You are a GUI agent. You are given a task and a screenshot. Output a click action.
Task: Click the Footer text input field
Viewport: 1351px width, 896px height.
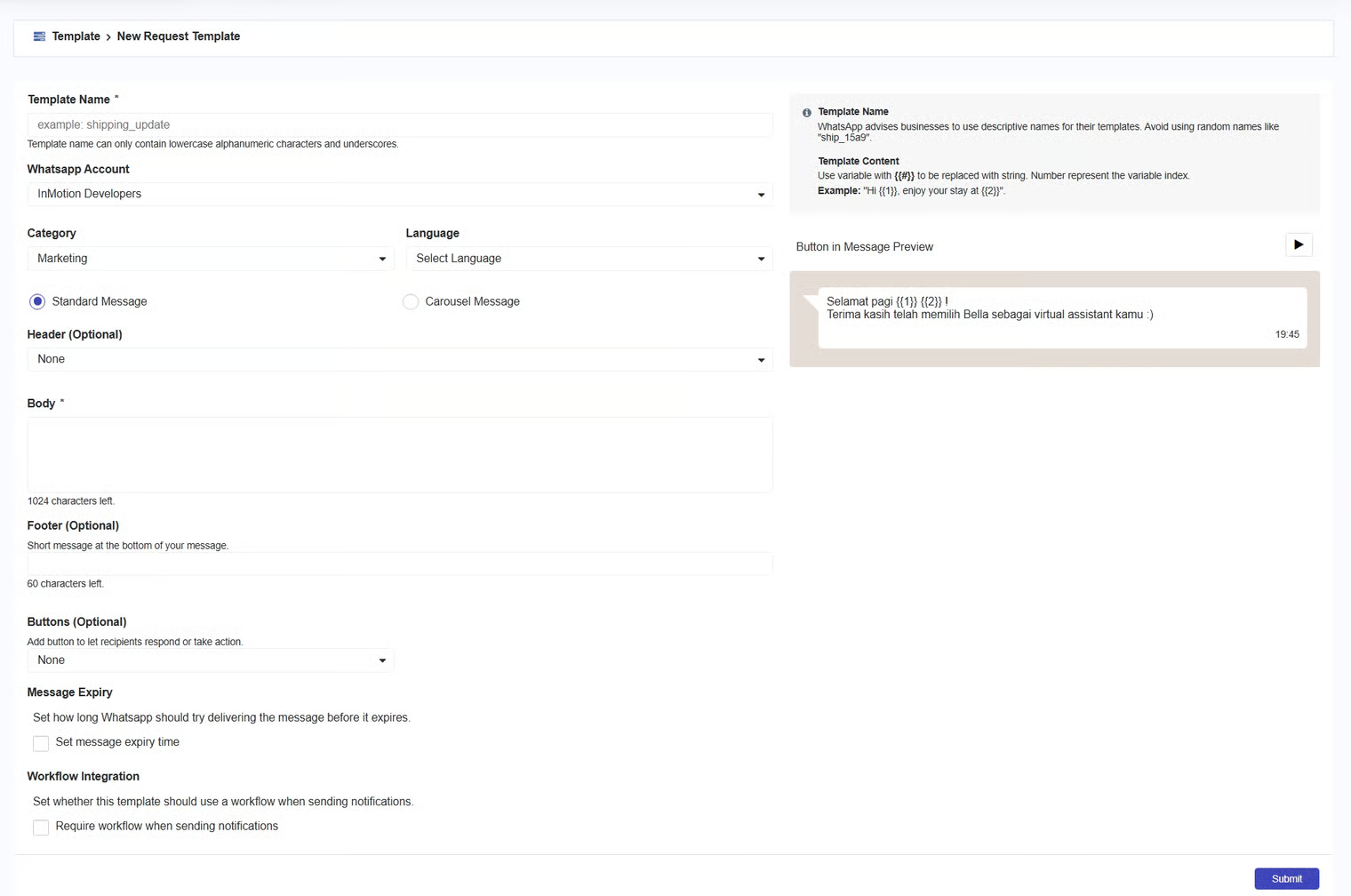pyautogui.click(x=399, y=564)
